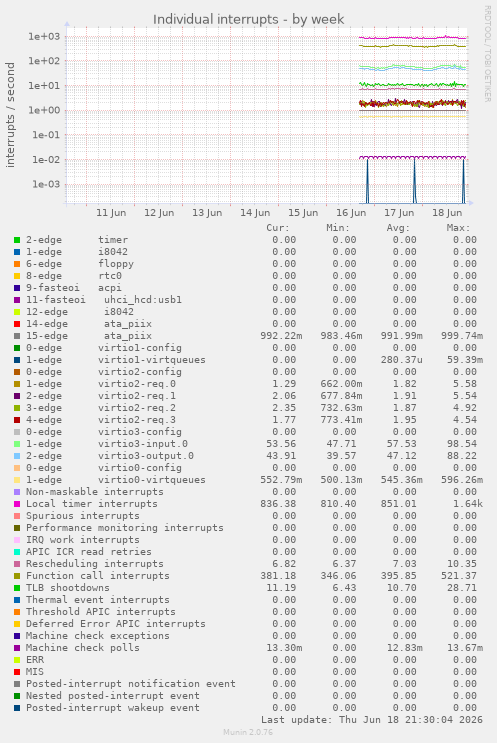Click the TLB shootdowns green swatch

[x=17, y=588]
